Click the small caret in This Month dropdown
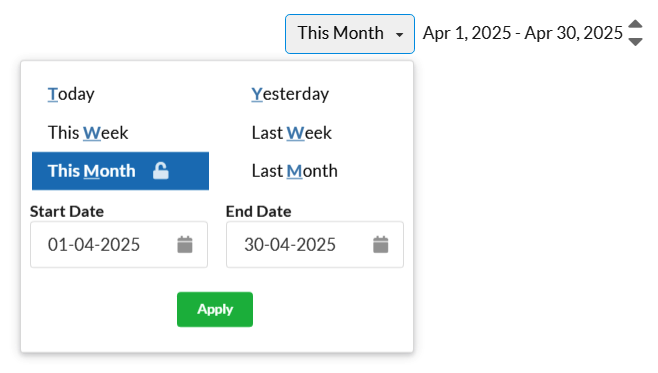658x373 pixels. [400, 35]
